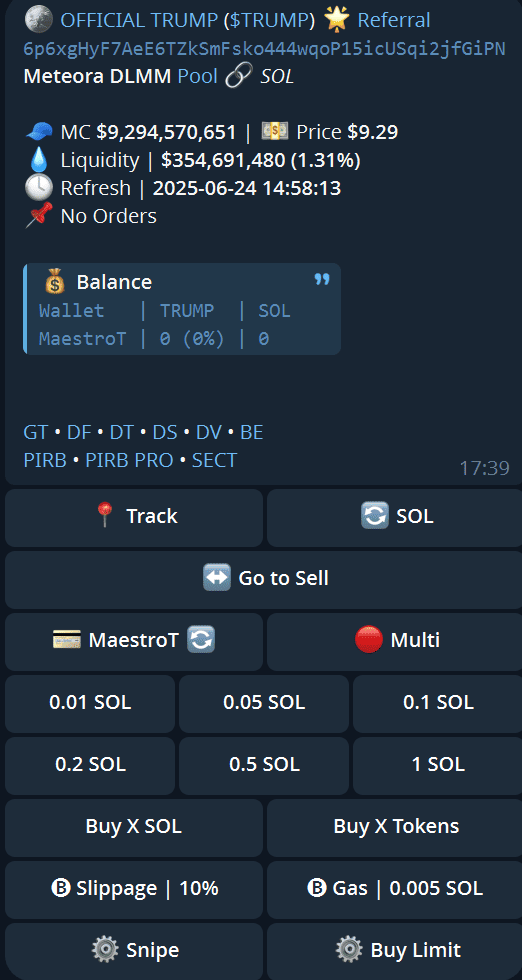Change the Gas 0.005 SOL setting
This screenshot has width=522, height=980.
(x=394, y=889)
